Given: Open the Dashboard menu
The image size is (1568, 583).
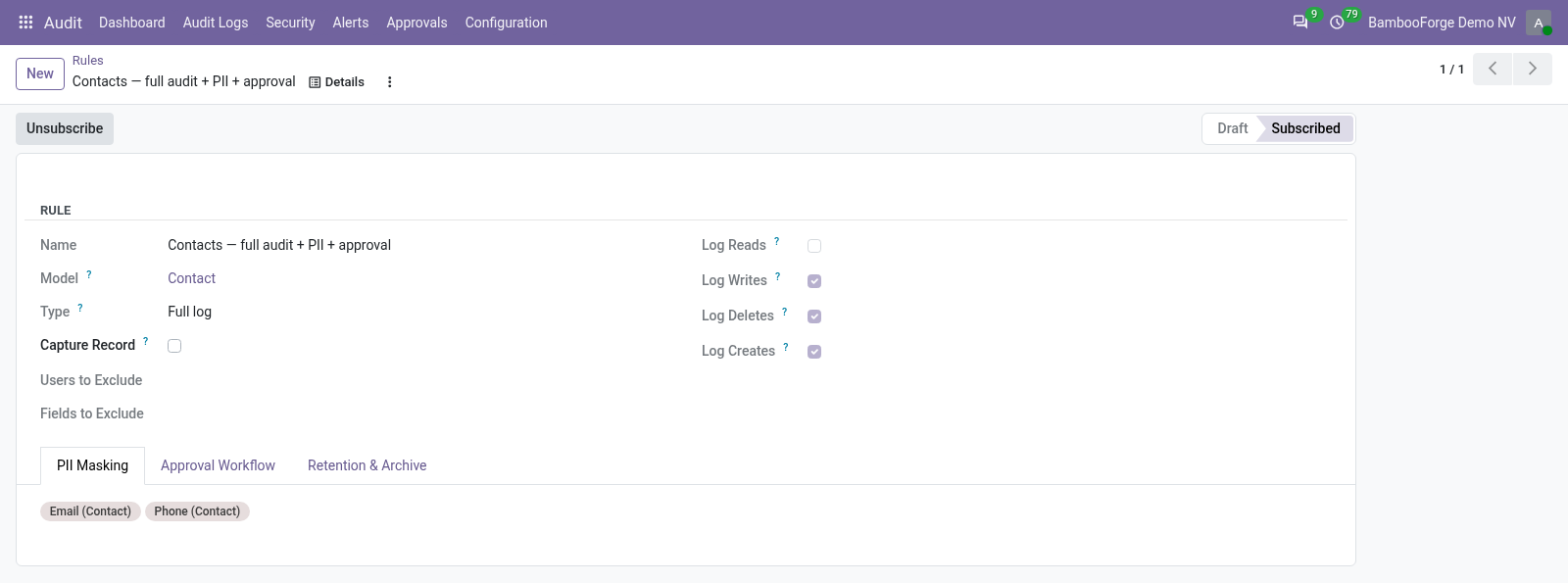Looking at the screenshot, I should 131,23.
